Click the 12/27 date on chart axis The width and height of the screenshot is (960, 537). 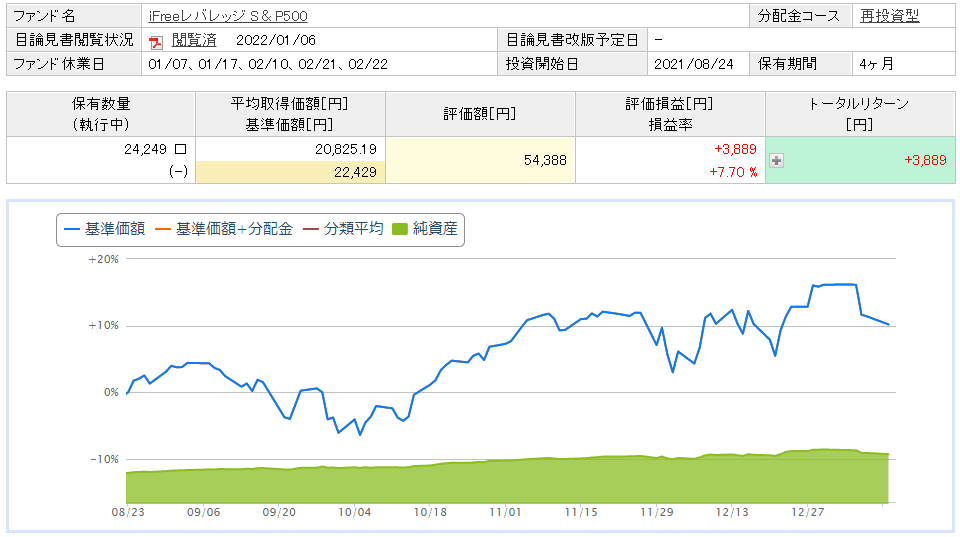pos(808,512)
